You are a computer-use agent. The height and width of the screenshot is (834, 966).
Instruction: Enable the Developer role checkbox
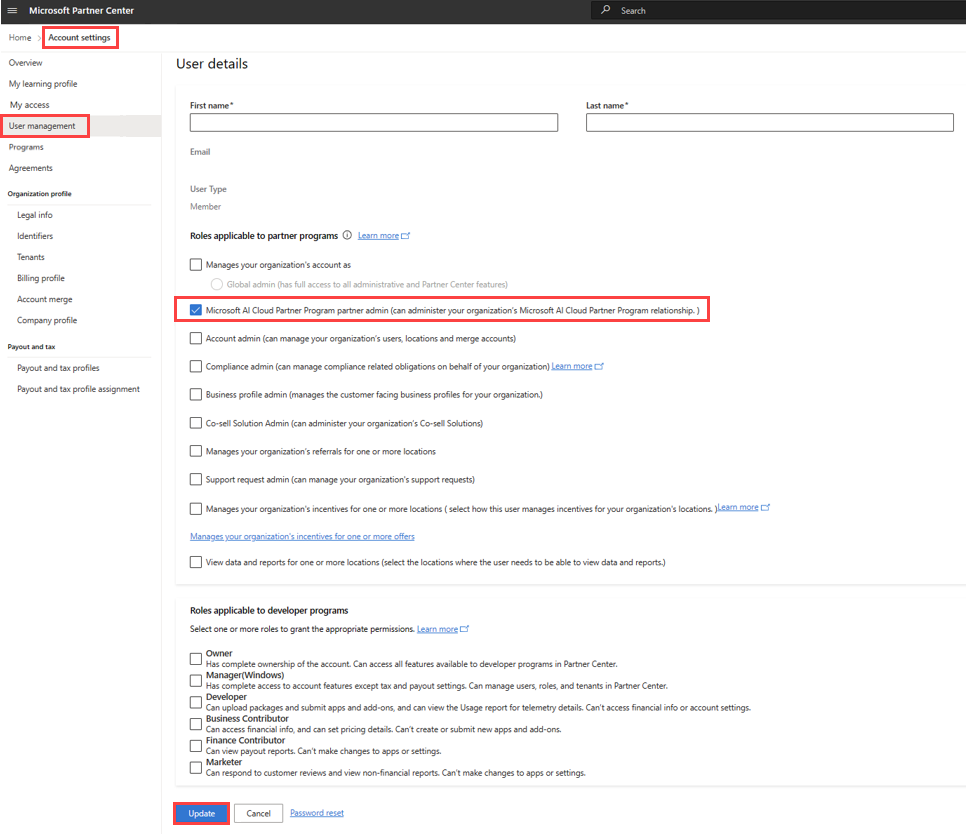pos(196,701)
